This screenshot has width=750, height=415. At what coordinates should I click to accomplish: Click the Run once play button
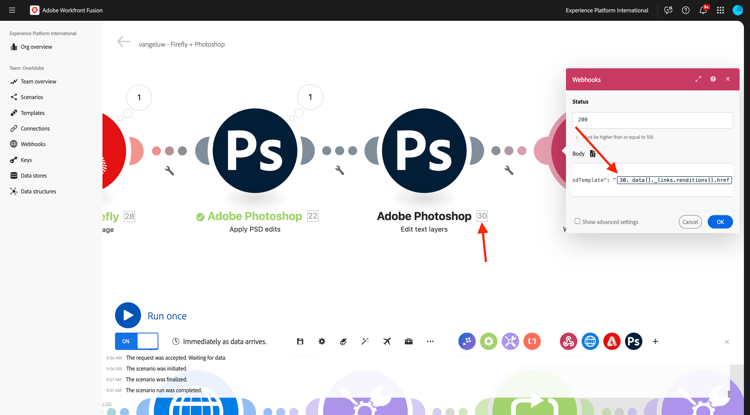[128, 316]
